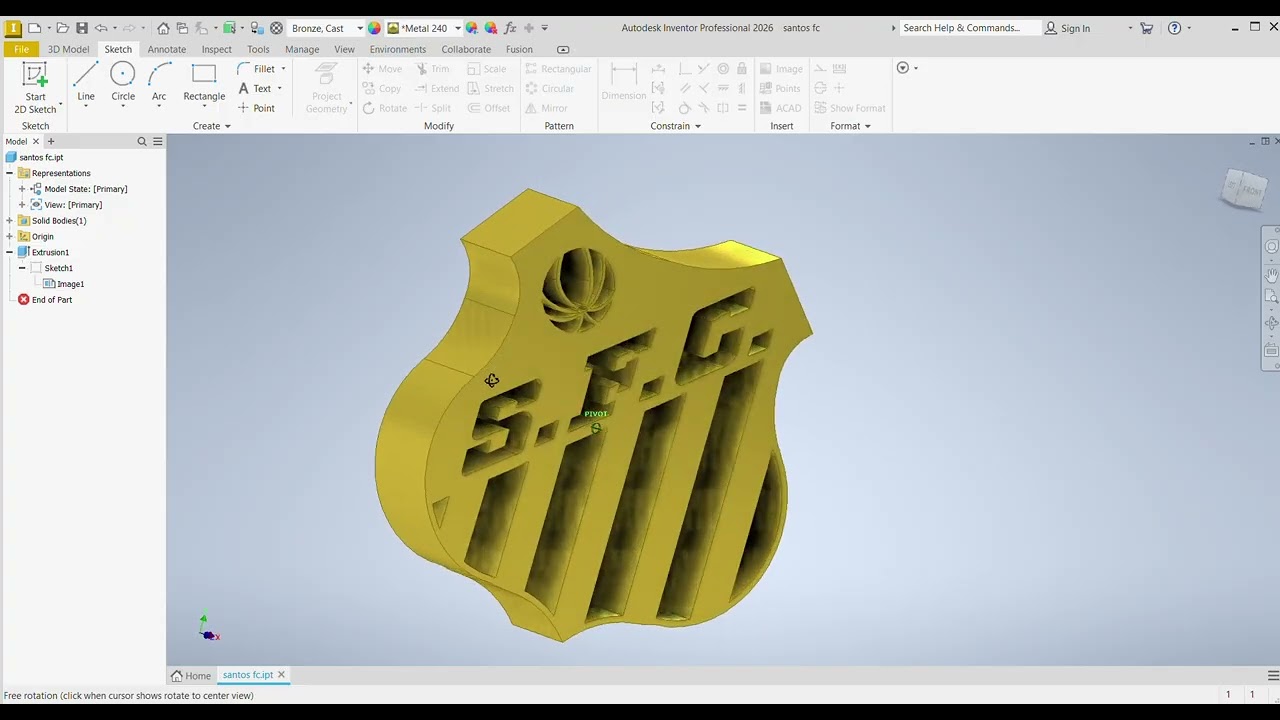Open the shopping cart icon
The width and height of the screenshot is (1280, 720).
click(x=1147, y=28)
